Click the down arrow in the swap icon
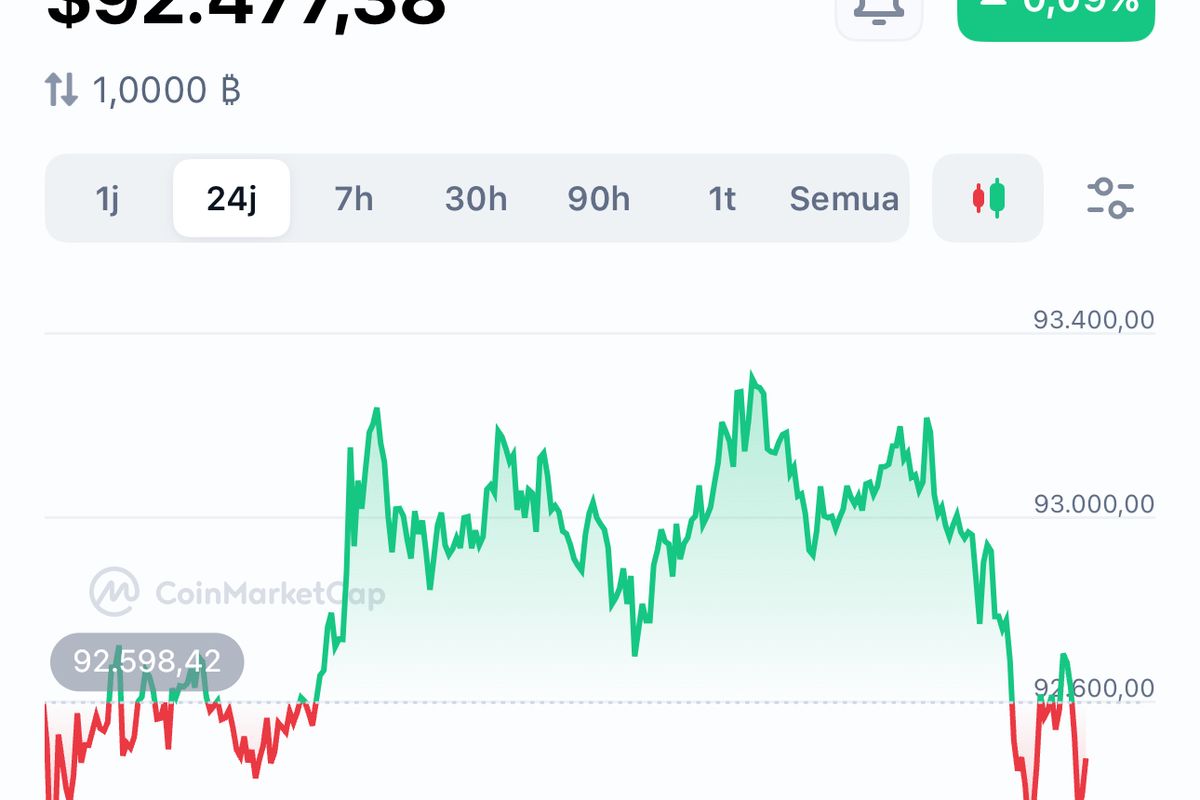The image size is (1200, 800). click(x=68, y=89)
